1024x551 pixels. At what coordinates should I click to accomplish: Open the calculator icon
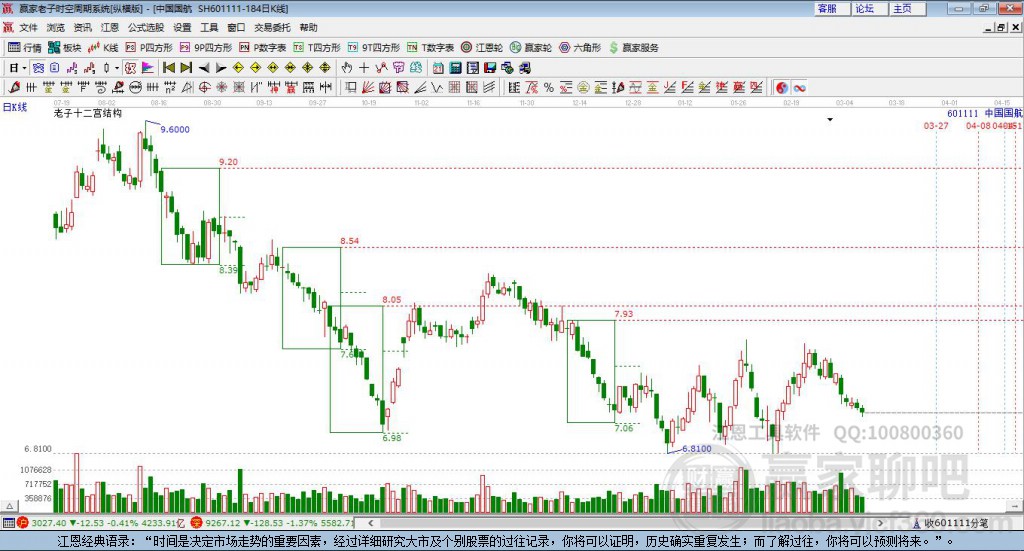pos(455,68)
